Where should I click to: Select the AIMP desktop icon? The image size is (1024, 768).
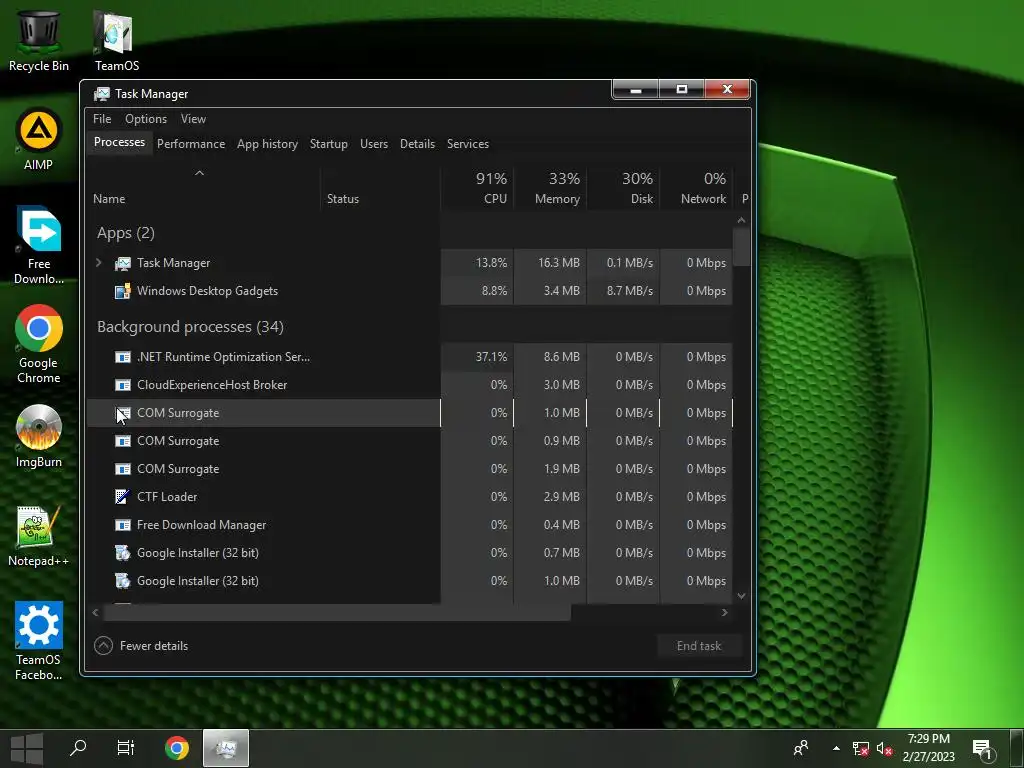pyautogui.click(x=39, y=139)
